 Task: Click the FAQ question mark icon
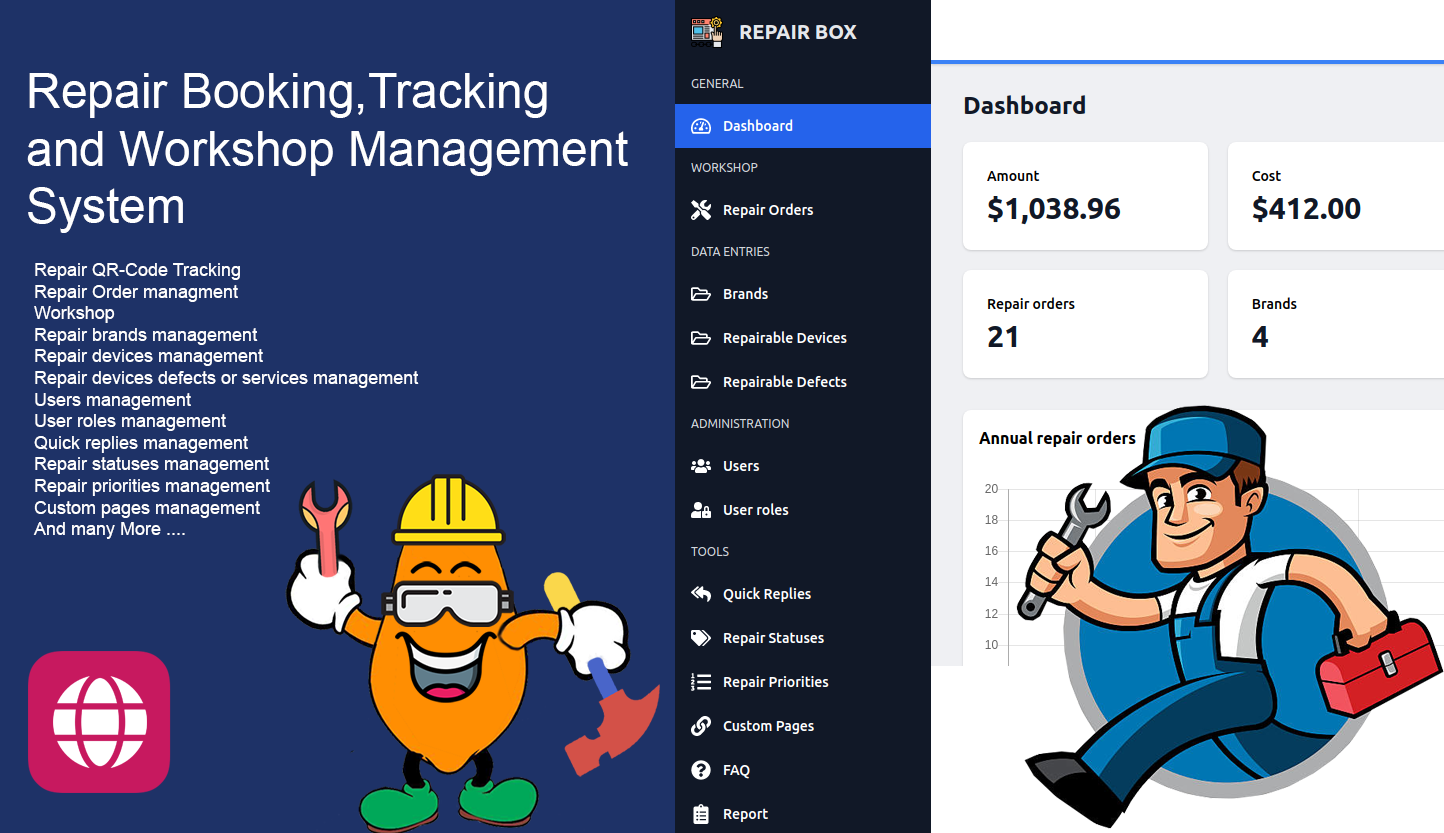701,770
